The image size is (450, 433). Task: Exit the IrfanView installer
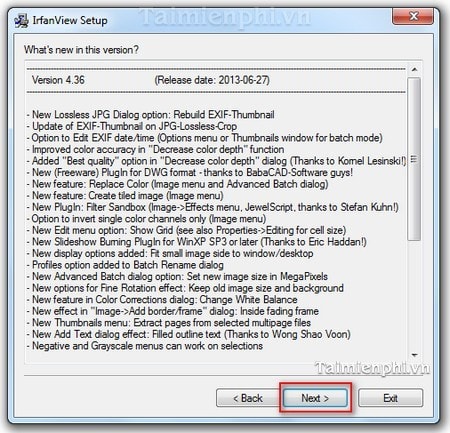pos(390,398)
